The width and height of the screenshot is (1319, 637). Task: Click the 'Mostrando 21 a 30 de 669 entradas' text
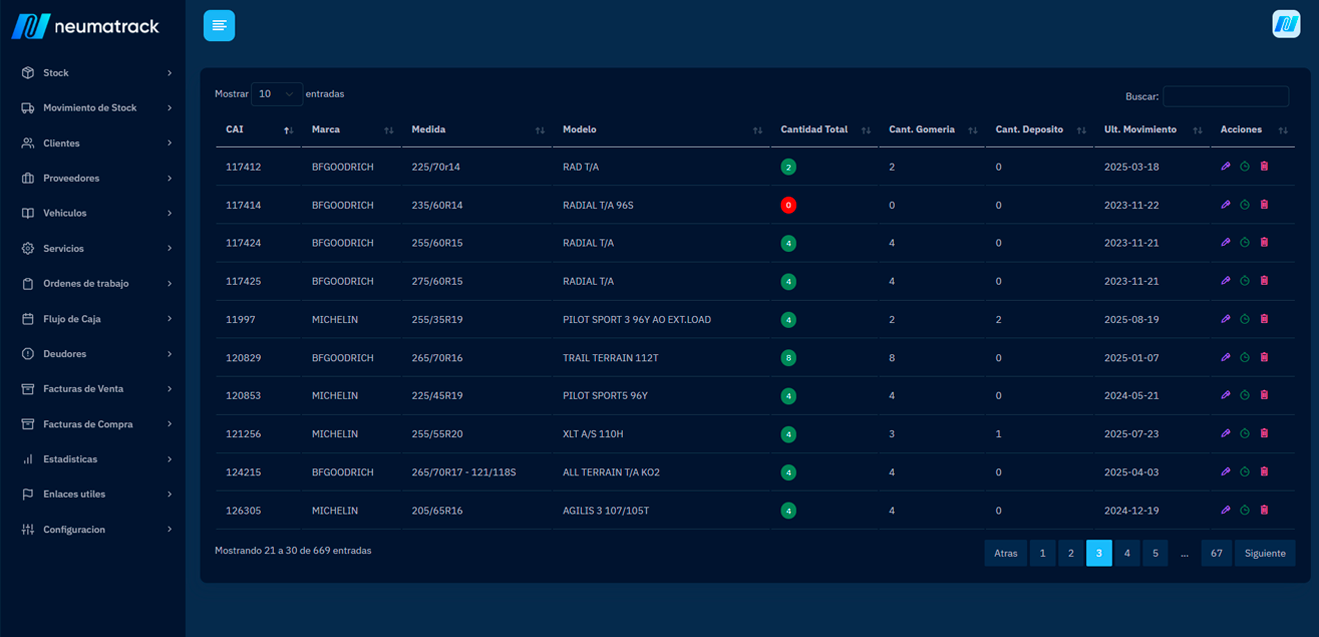click(293, 551)
